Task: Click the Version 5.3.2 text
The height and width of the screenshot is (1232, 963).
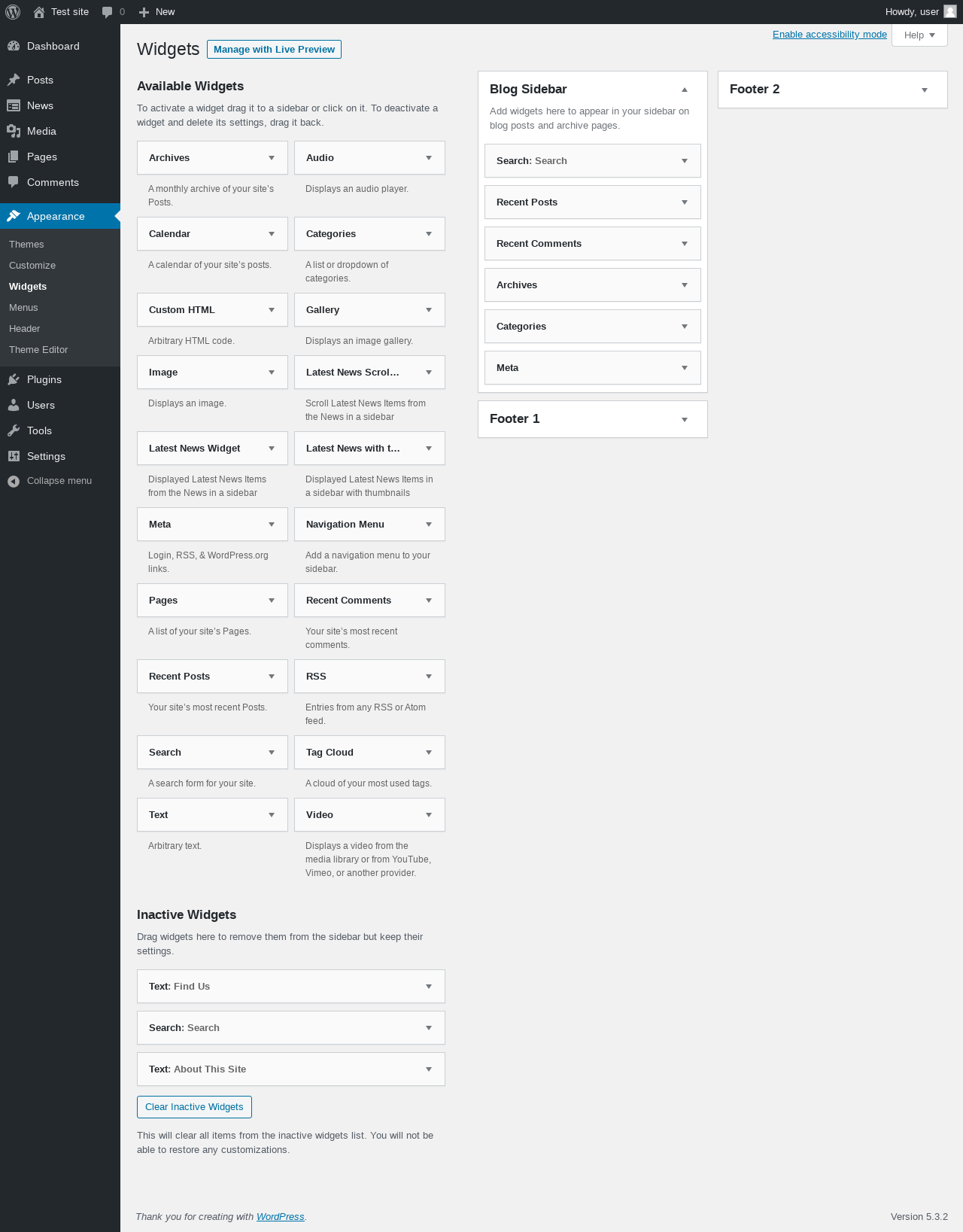Action: pyautogui.click(x=919, y=1217)
